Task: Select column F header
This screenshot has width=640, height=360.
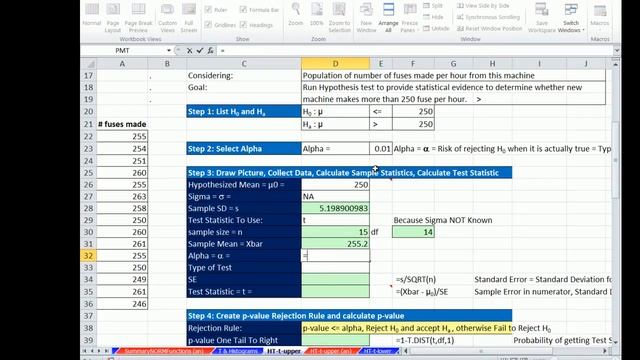Action: point(413,64)
